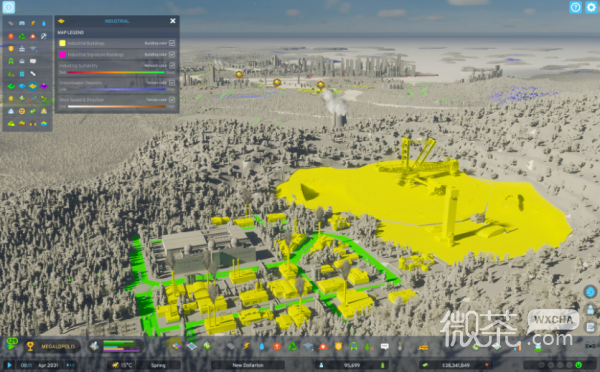Select the purple Office zone info view
Viewport: 600px width, 372px height.
[x=44, y=86]
